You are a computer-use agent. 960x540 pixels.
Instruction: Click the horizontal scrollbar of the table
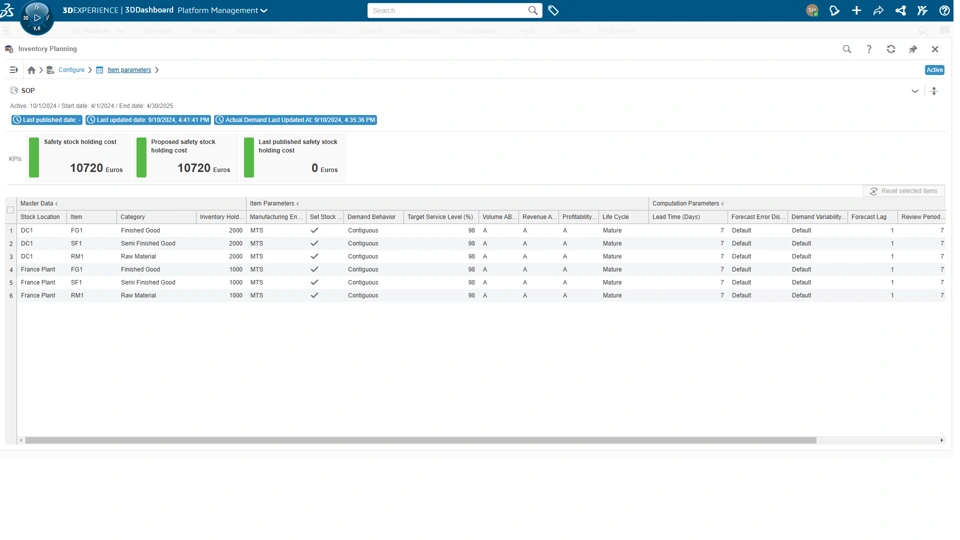pyautogui.click(x=421, y=440)
